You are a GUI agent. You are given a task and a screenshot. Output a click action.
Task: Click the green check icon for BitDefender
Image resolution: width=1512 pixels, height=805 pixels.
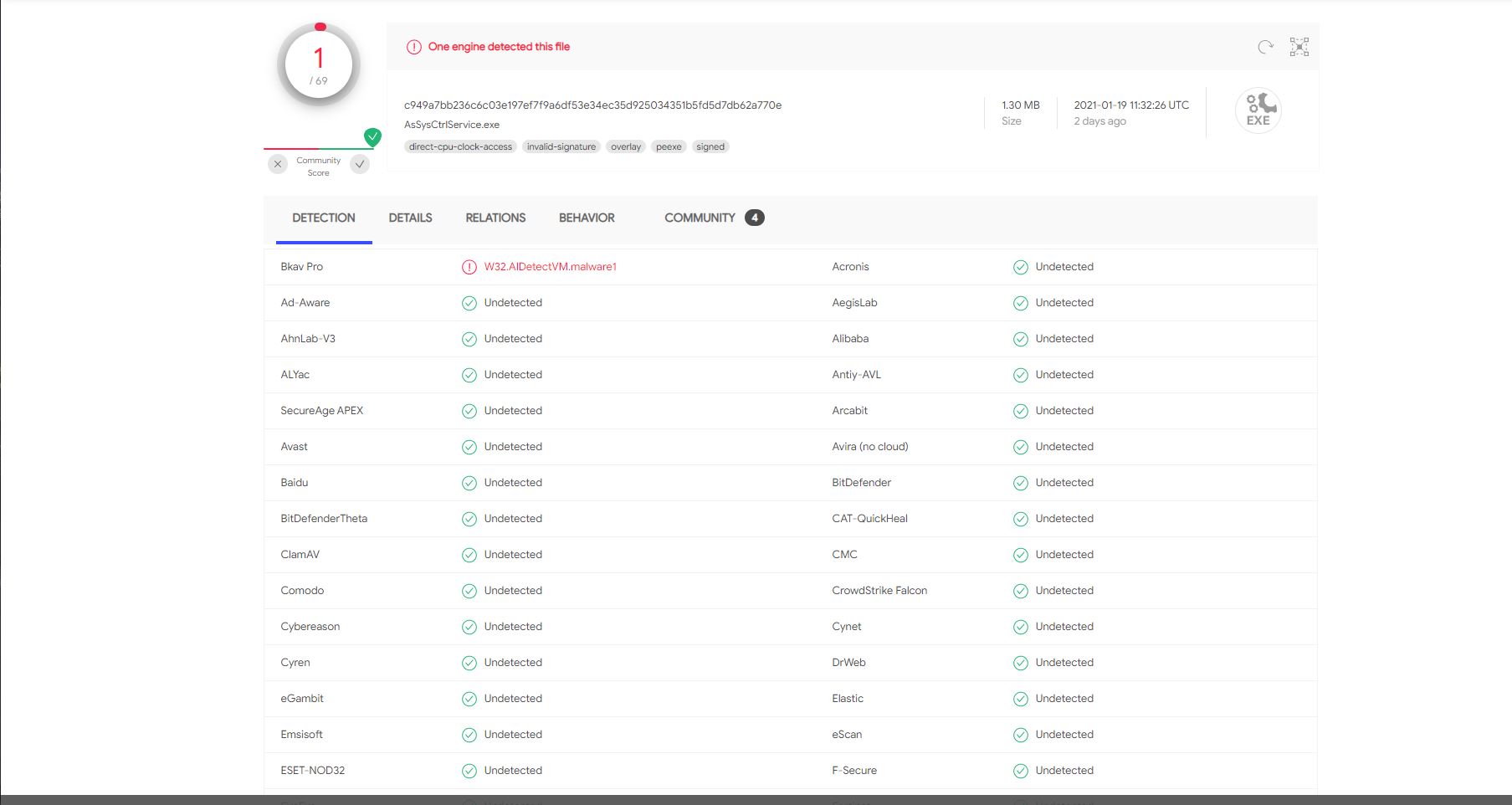[1021, 483]
